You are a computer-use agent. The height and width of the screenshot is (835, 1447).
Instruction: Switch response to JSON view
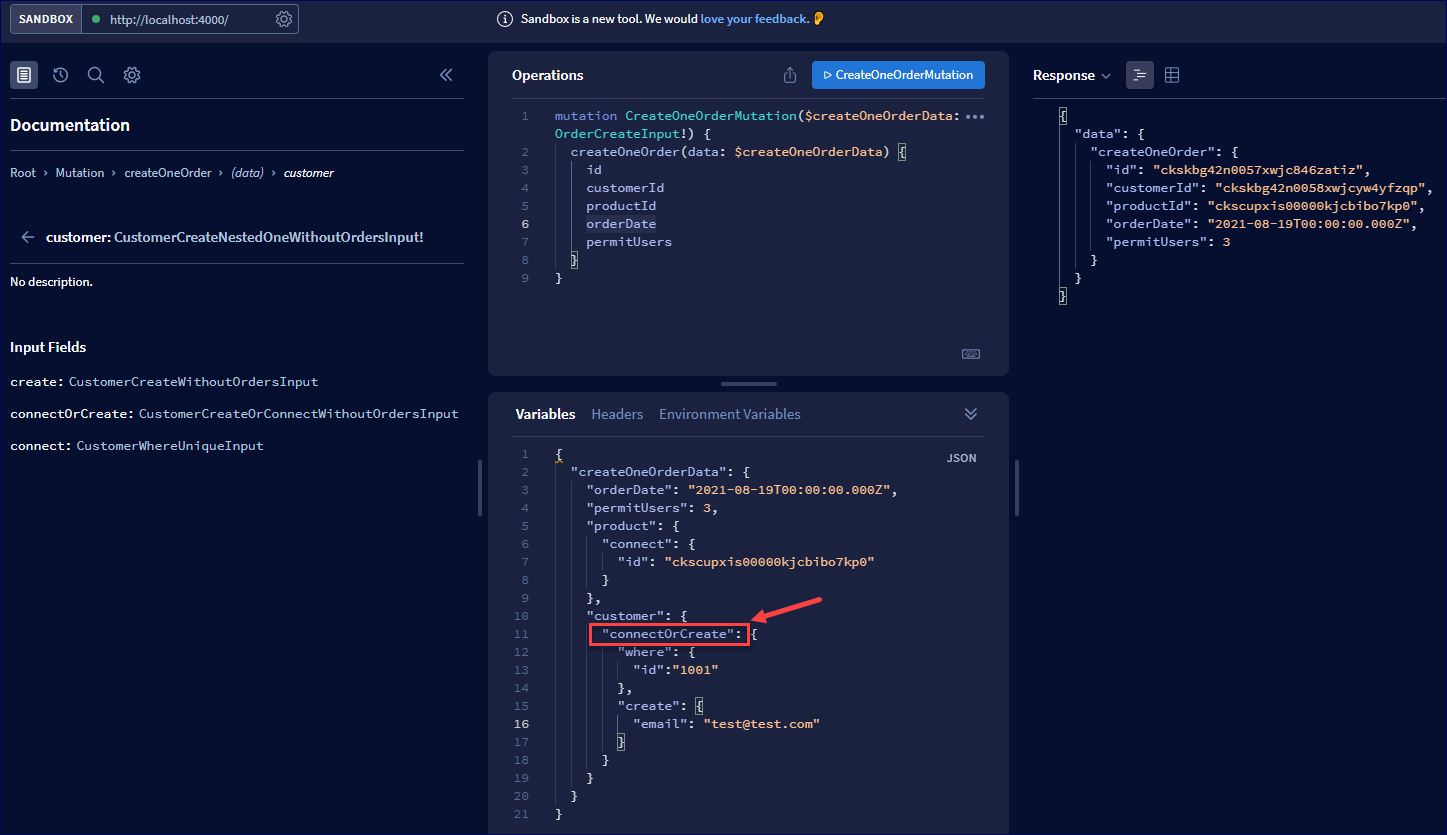[1140, 75]
